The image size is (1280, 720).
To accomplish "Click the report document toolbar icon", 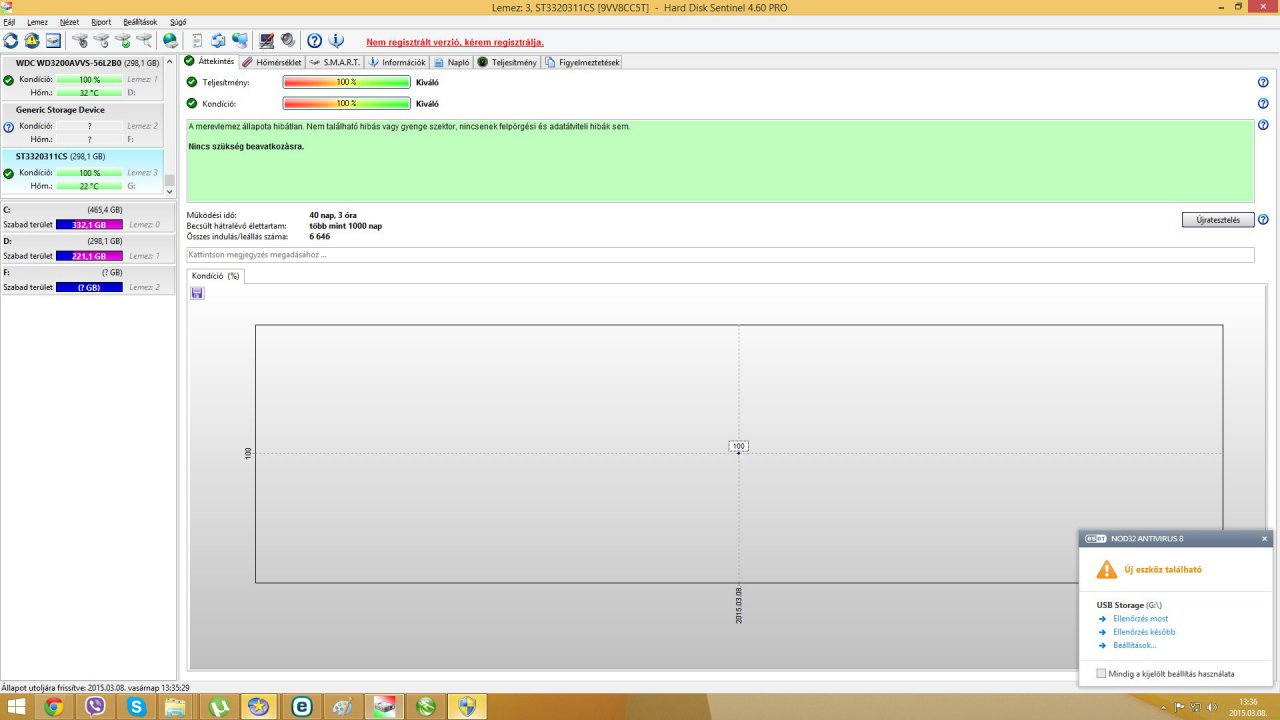I will click(197, 41).
